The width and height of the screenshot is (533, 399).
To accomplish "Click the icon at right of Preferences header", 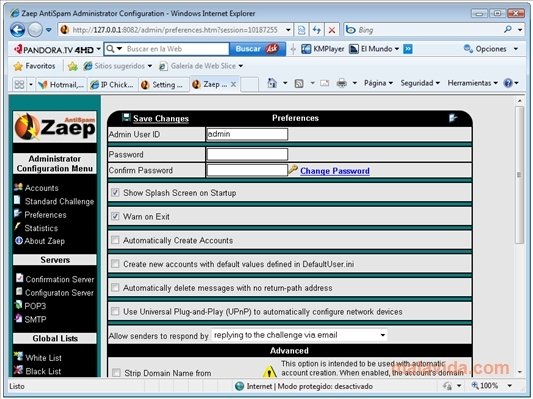I will click(453, 118).
